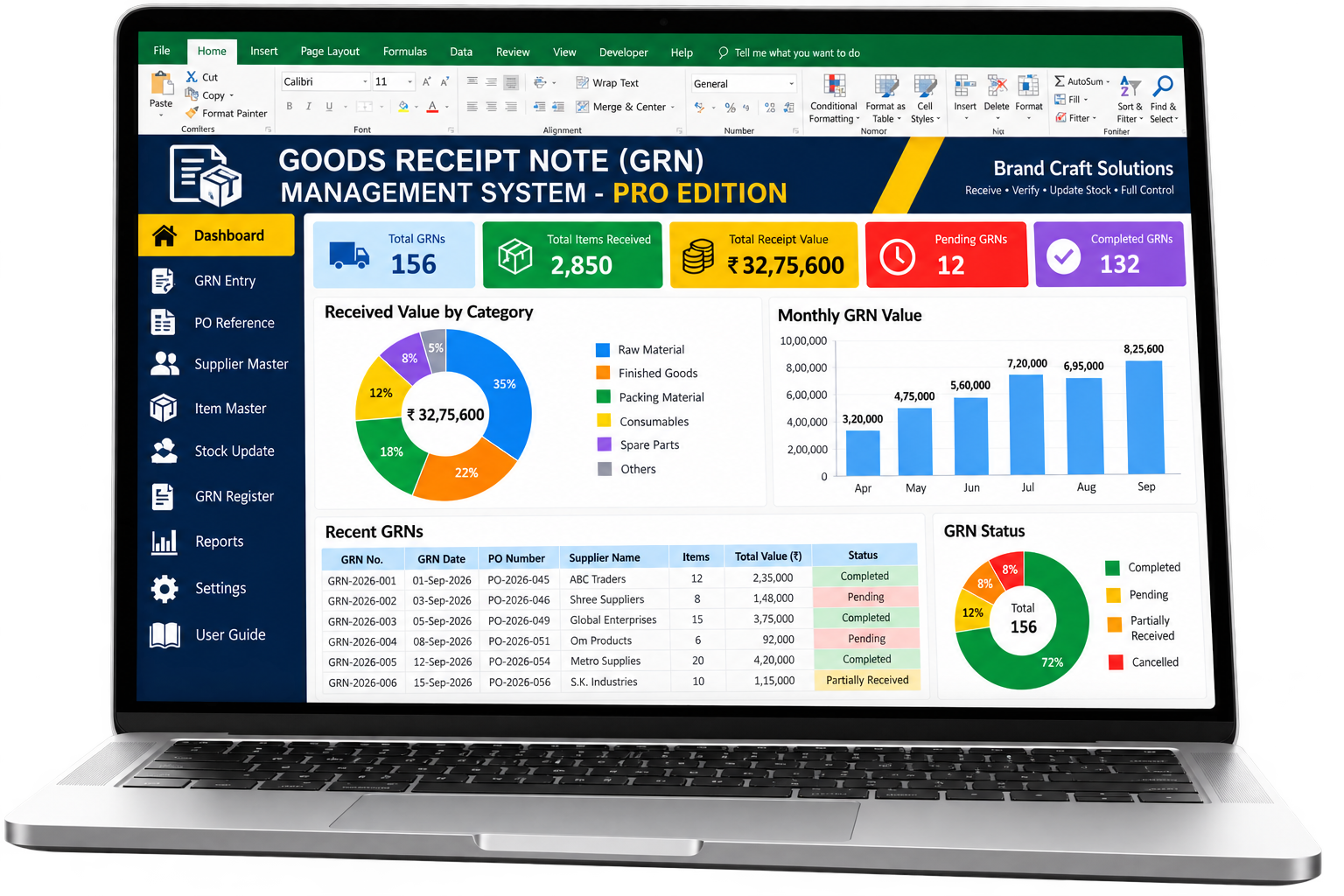Toggle Bold formatting
The height and width of the screenshot is (896, 1344).
pos(290,107)
